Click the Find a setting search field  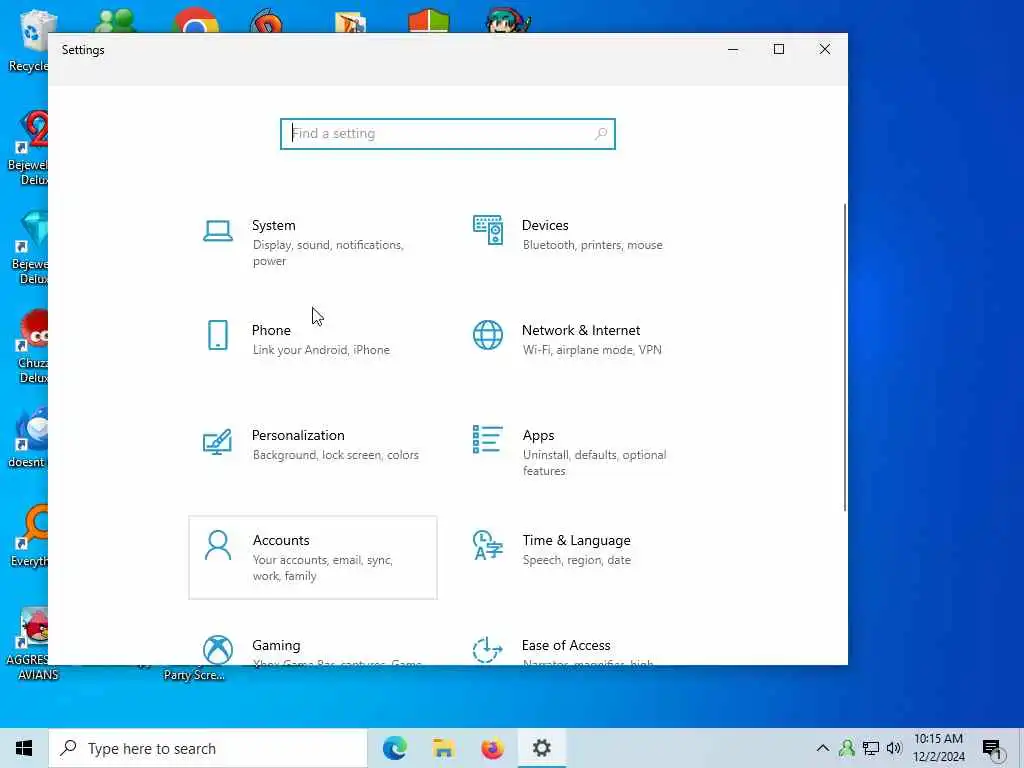(448, 134)
